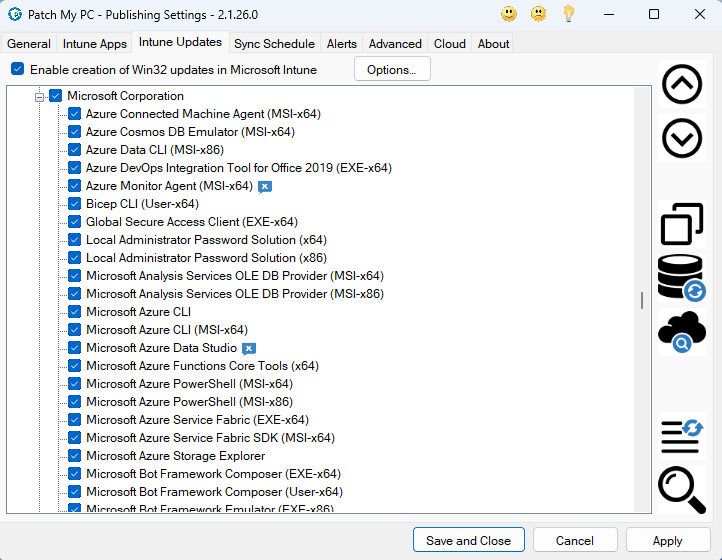
Task: Maximize the Publishing Settings window
Action: tap(653, 14)
